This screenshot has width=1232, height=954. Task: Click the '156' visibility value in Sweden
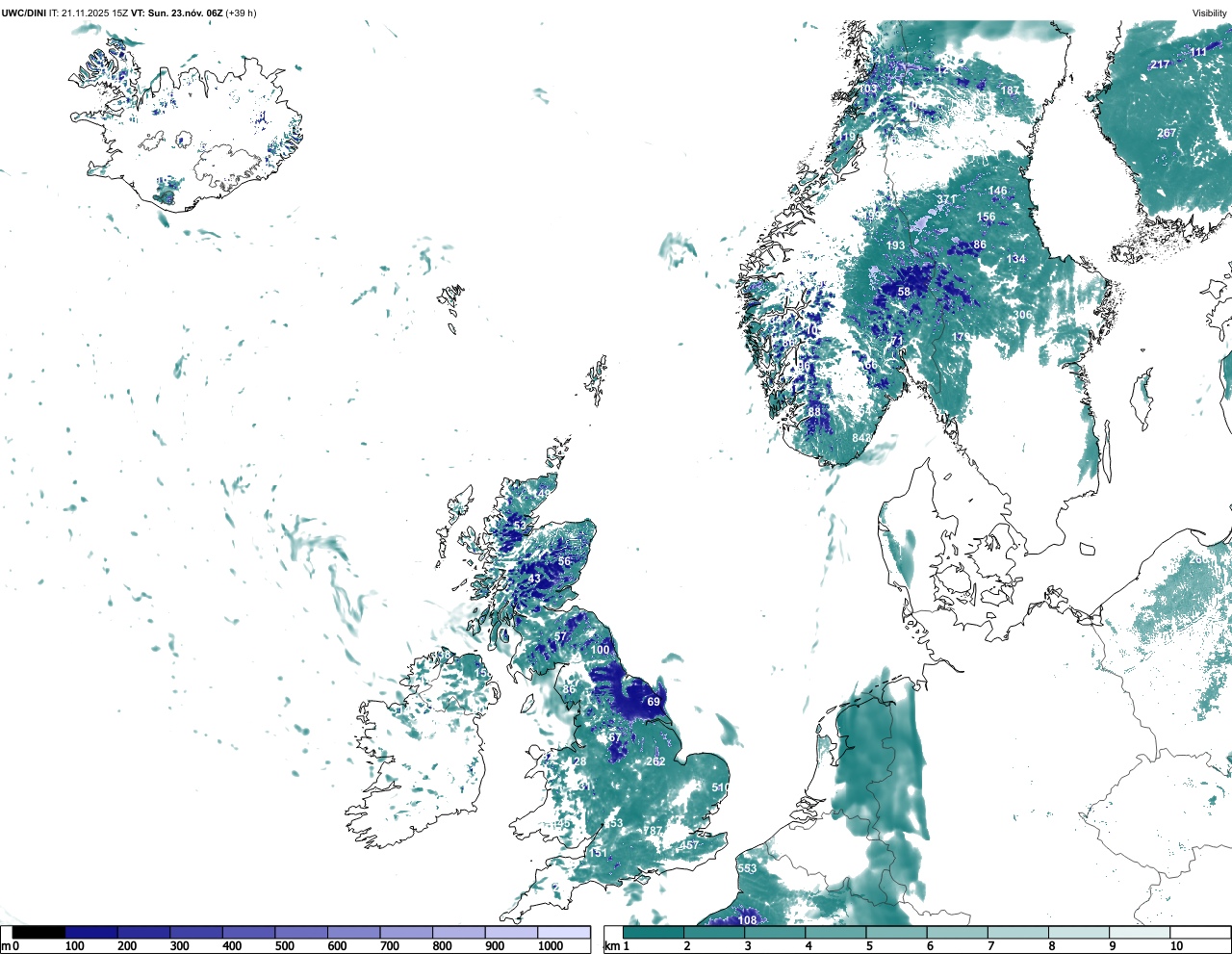[x=986, y=217]
